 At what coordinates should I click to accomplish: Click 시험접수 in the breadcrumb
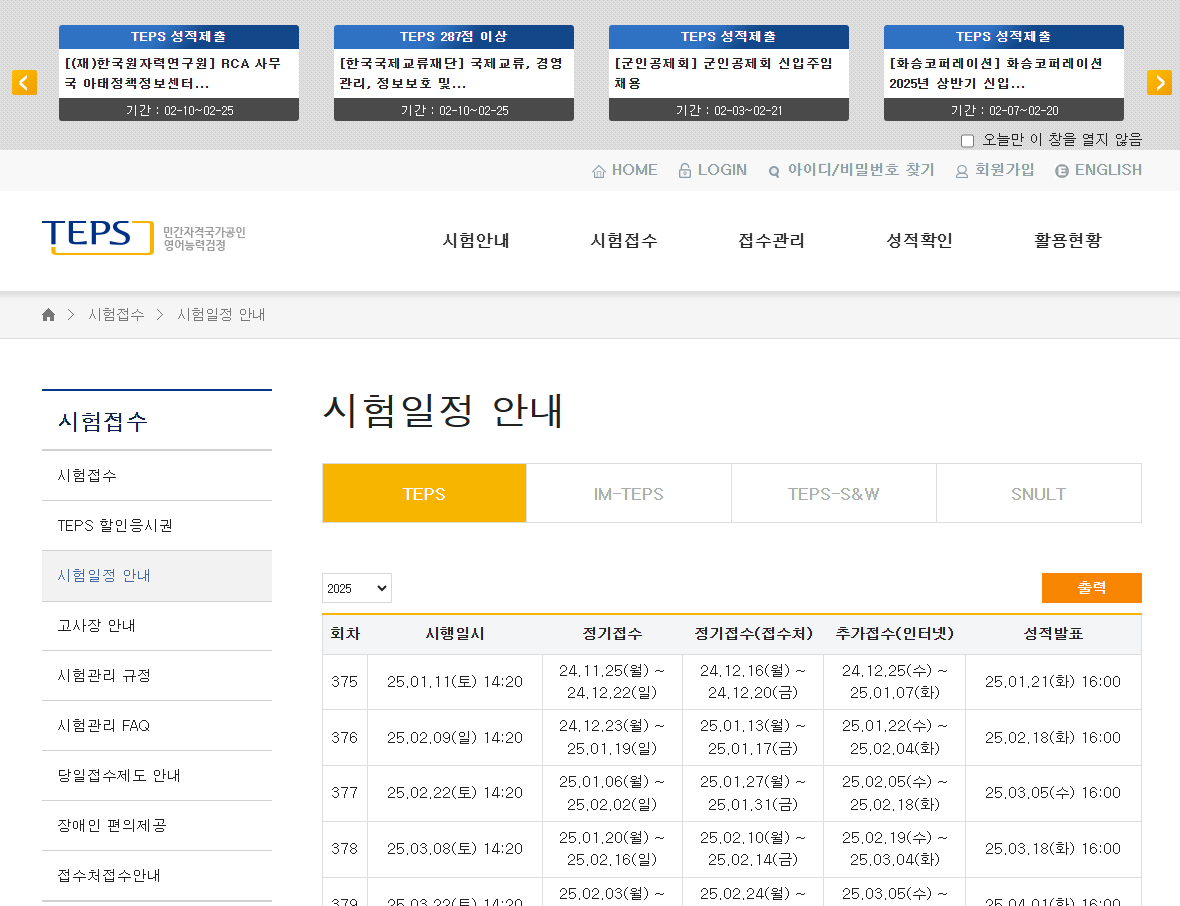[x=117, y=315]
